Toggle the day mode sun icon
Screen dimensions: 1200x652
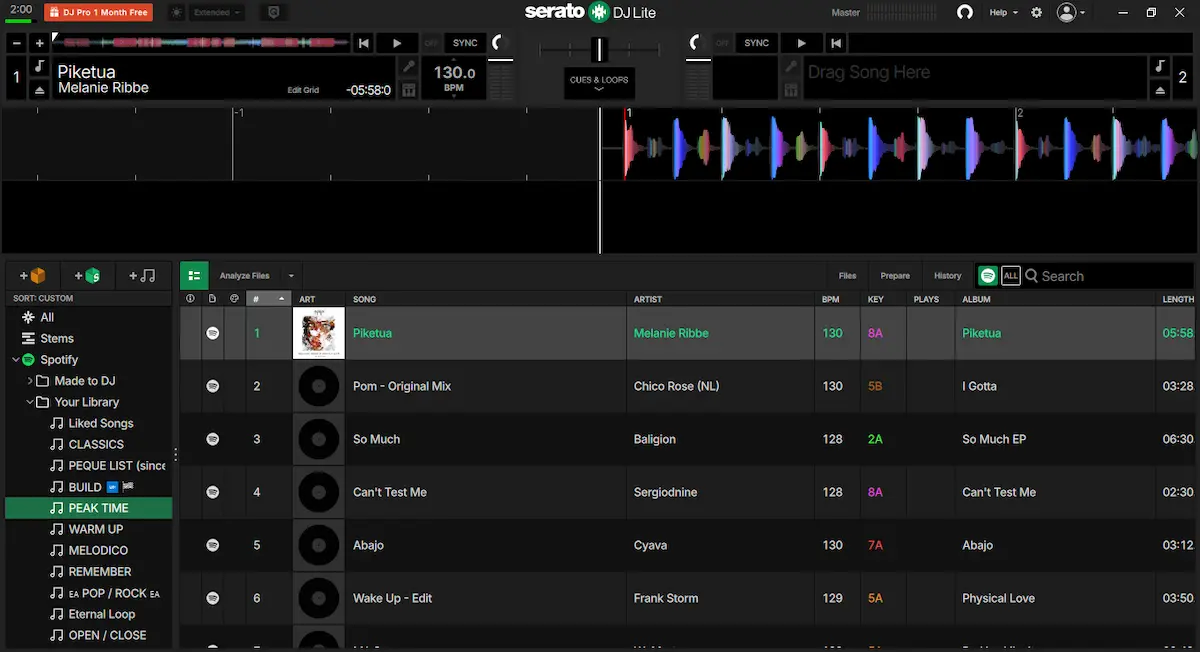tap(177, 12)
